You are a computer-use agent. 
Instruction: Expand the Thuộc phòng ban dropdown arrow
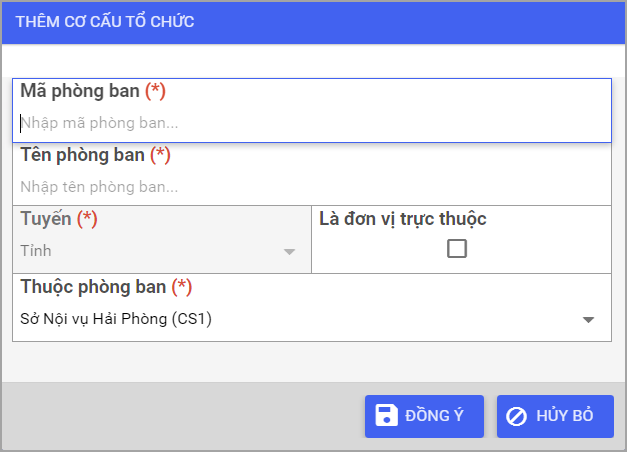pyautogui.click(x=589, y=320)
